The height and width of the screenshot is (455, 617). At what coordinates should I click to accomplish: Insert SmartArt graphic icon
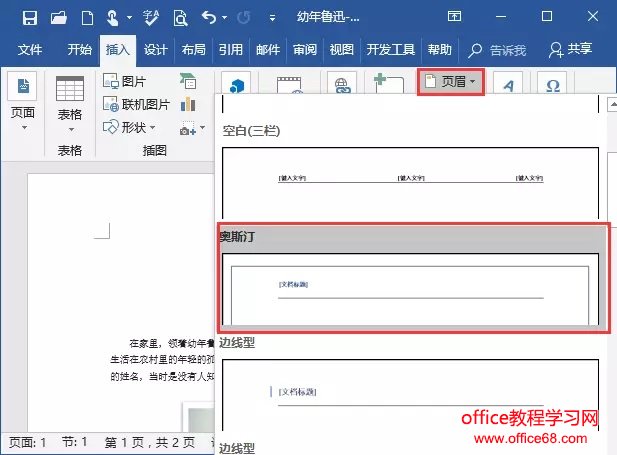pos(188,81)
